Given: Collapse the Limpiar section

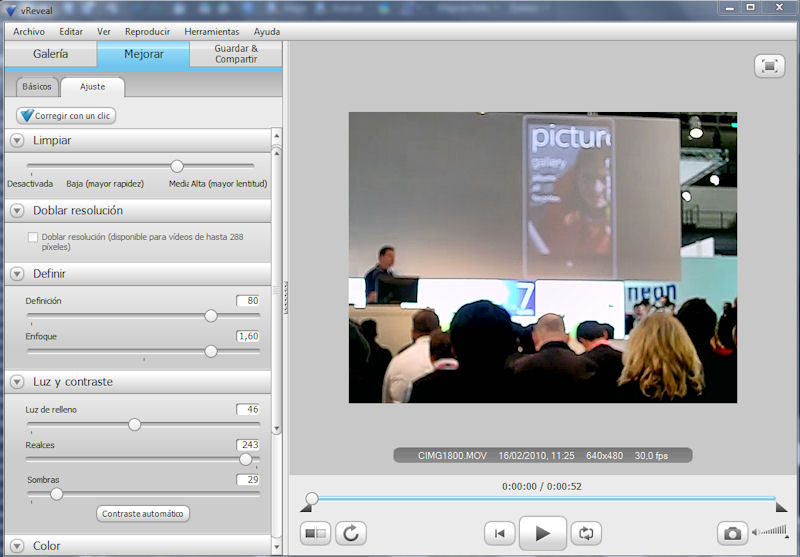Looking at the screenshot, I should tap(17, 140).
